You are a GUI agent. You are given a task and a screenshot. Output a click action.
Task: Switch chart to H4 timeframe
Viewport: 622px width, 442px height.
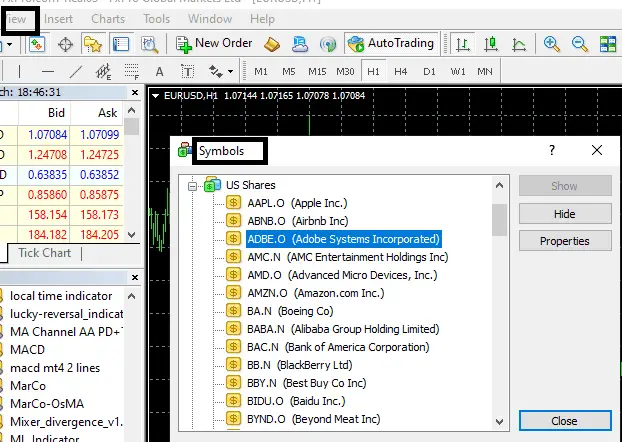point(401,72)
